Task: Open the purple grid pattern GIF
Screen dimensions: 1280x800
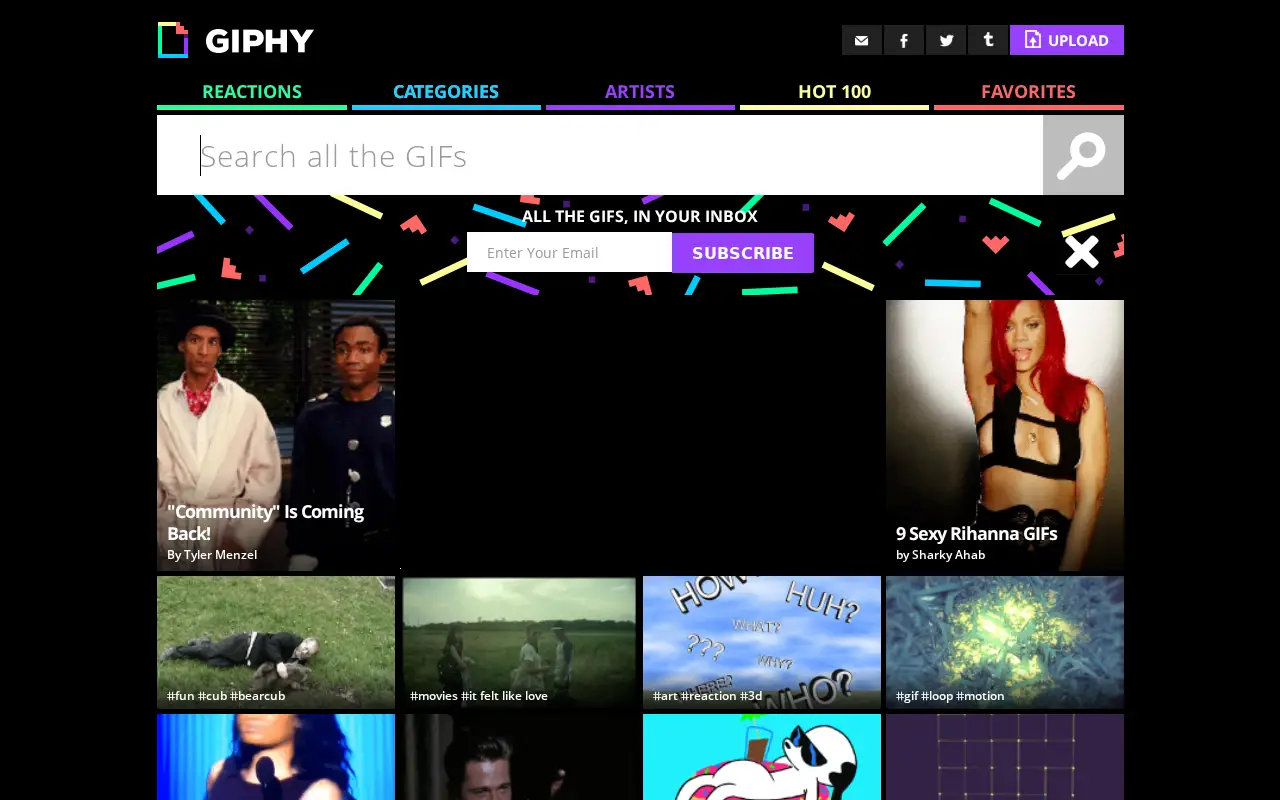Action: (1005, 757)
